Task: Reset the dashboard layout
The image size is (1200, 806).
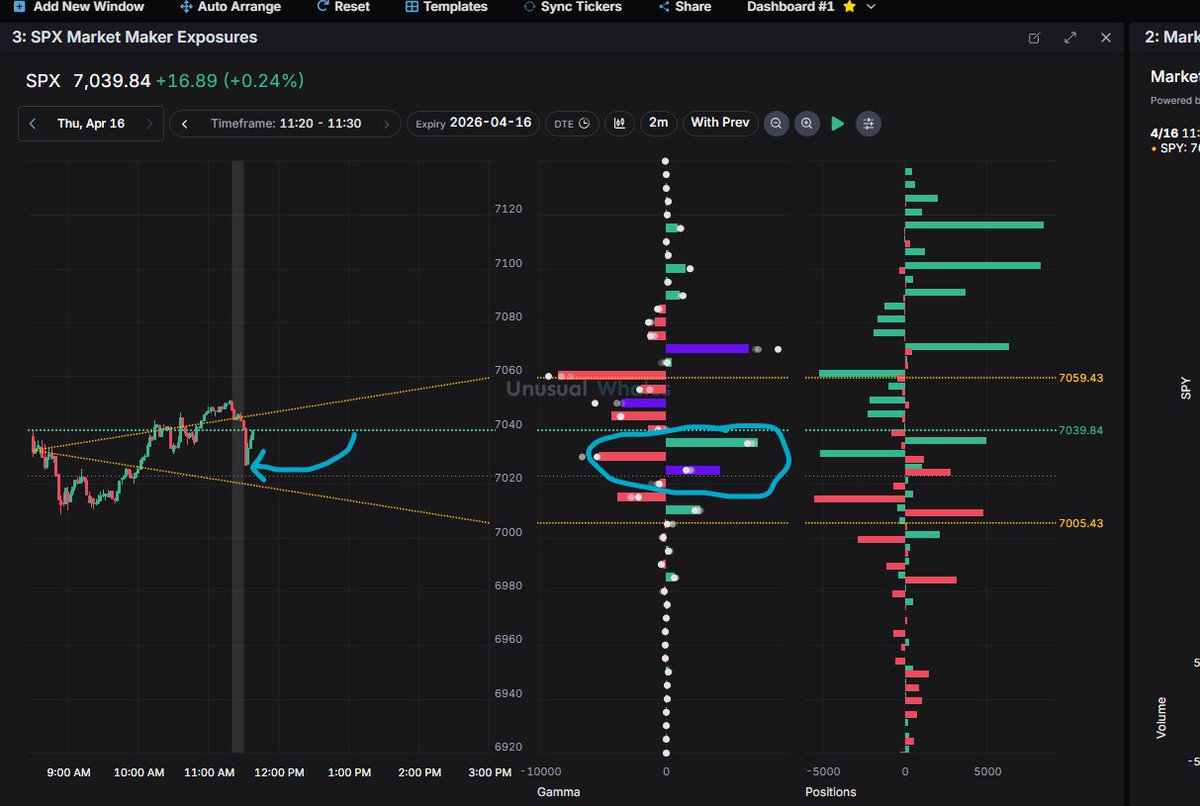Action: click(x=343, y=6)
